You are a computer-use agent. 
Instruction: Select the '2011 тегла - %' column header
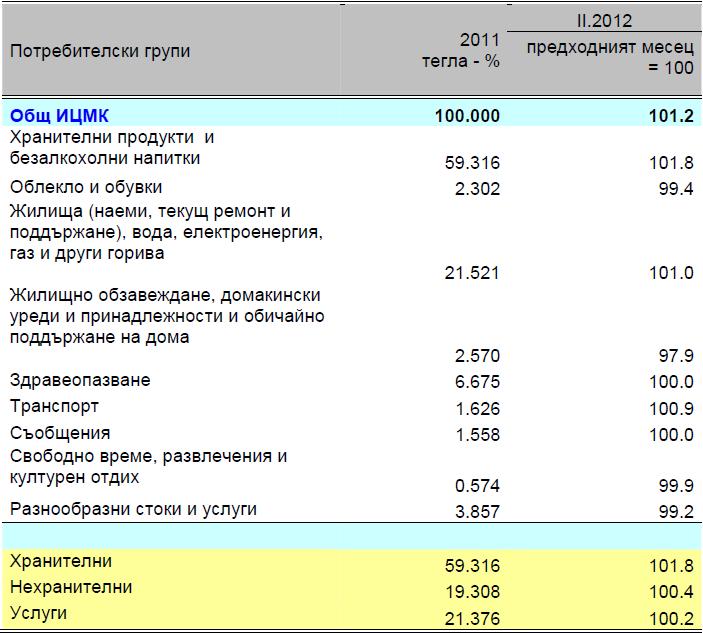pyautogui.click(x=461, y=50)
